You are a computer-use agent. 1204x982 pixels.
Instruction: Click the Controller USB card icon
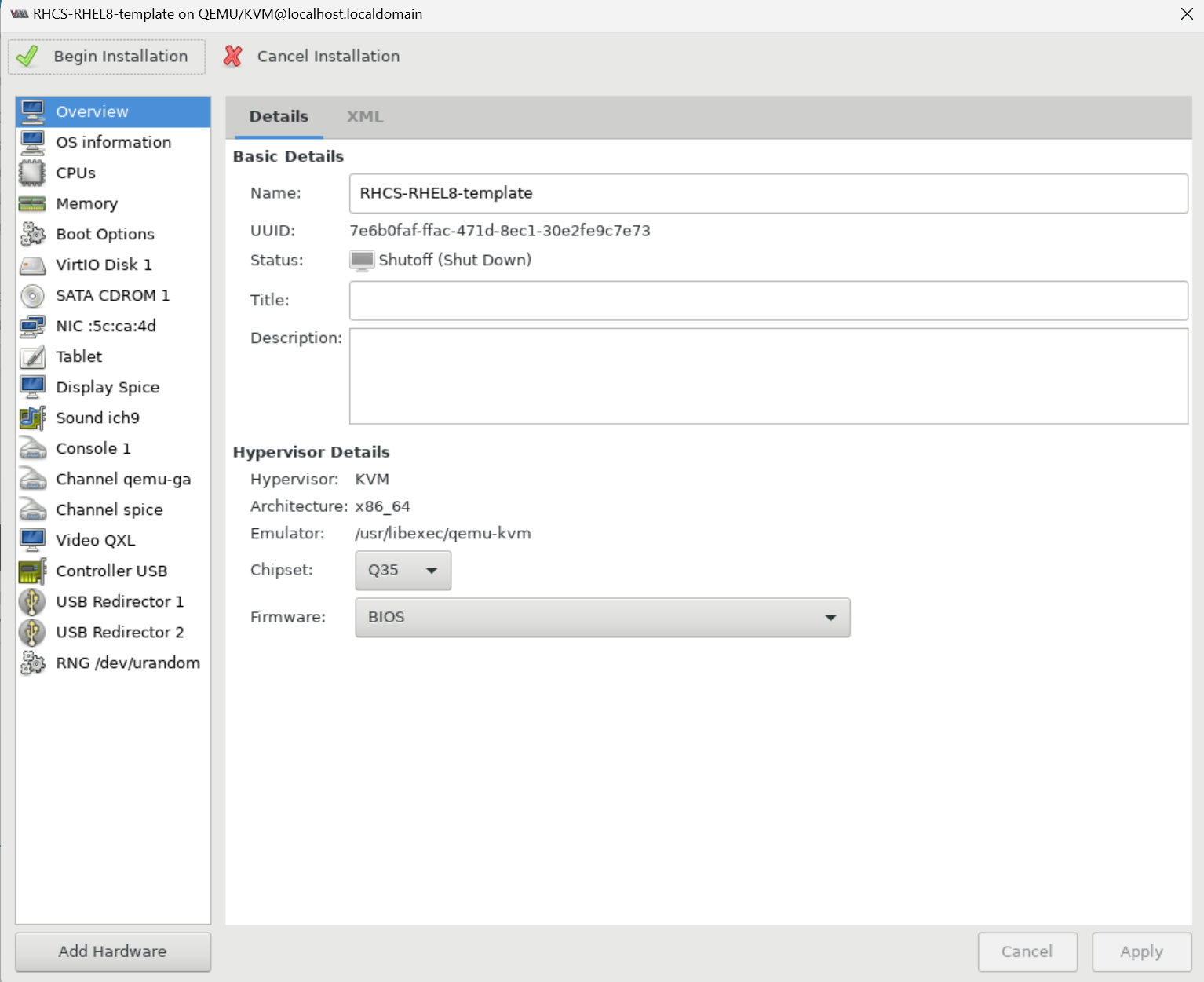(33, 571)
